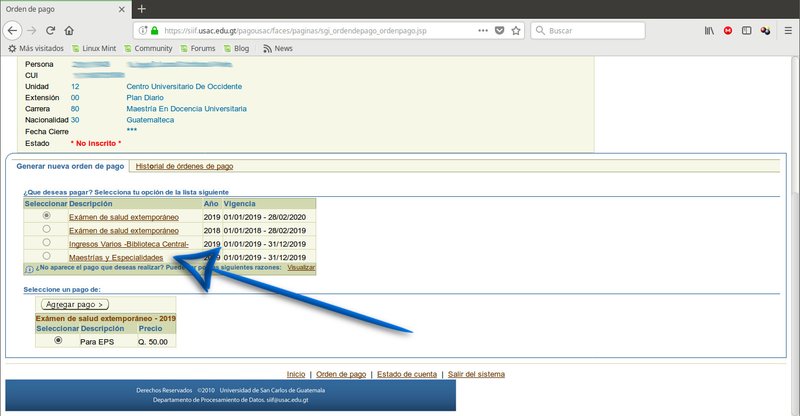Open the page actions three-dots menu
Screen dimensions: 800x416
pyautogui.click(x=480, y=31)
